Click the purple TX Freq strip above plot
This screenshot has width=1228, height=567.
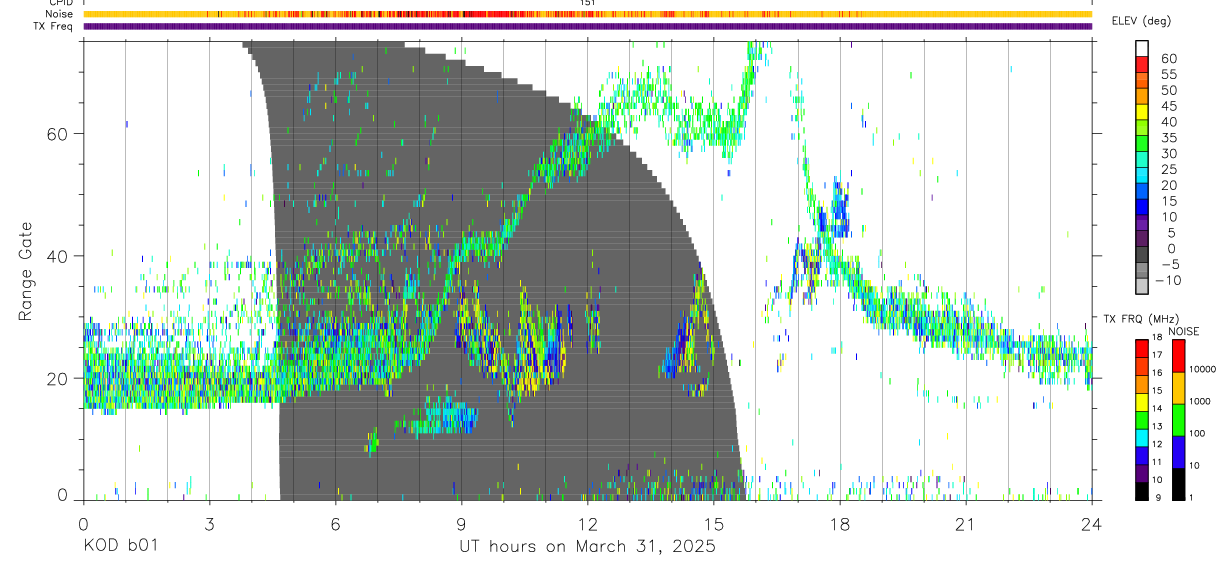(x=587, y=26)
